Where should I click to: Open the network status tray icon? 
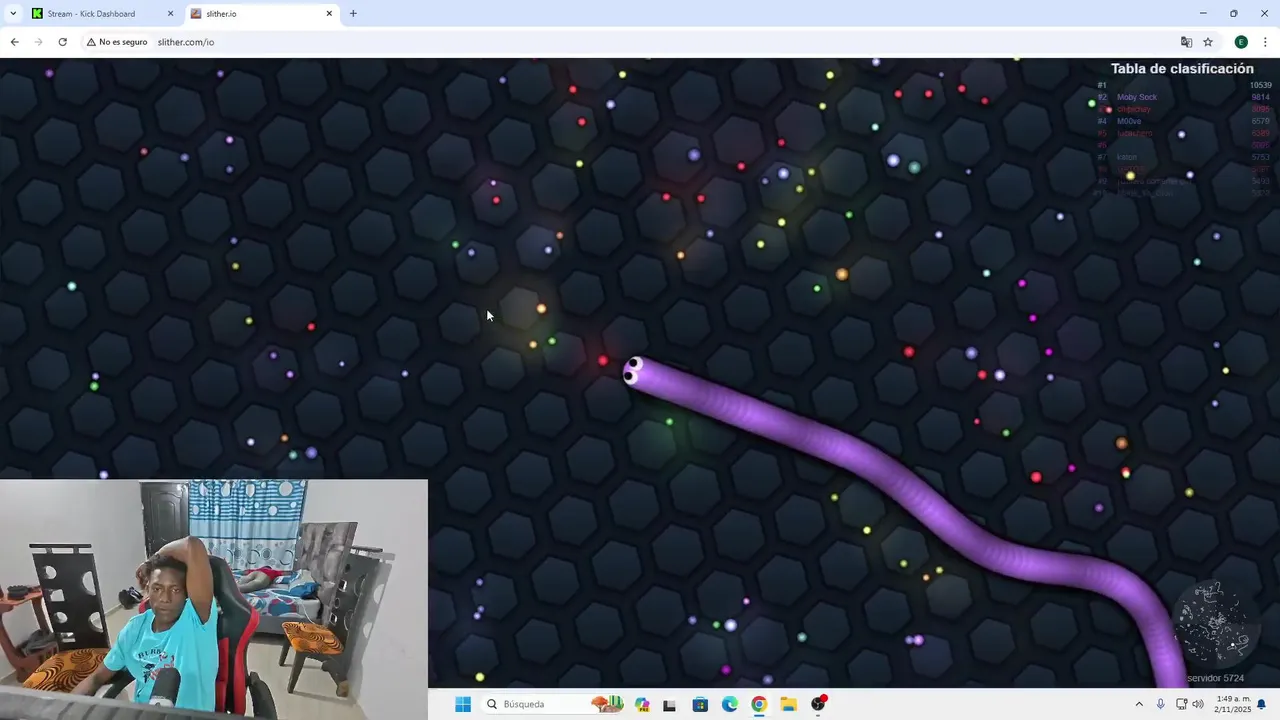click(x=1181, y=704)
